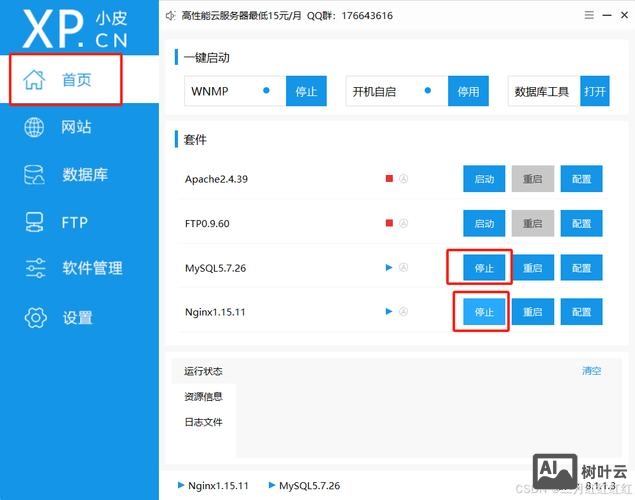Configure FTP0.9.60
Screen dimensions: 635x500
[x=581, y=223]
